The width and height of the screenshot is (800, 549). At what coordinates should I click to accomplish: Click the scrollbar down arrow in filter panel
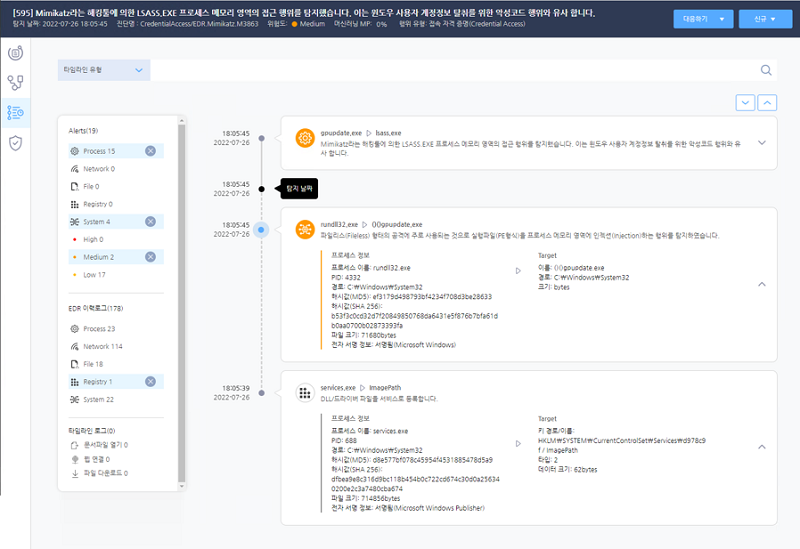[182, 486]
